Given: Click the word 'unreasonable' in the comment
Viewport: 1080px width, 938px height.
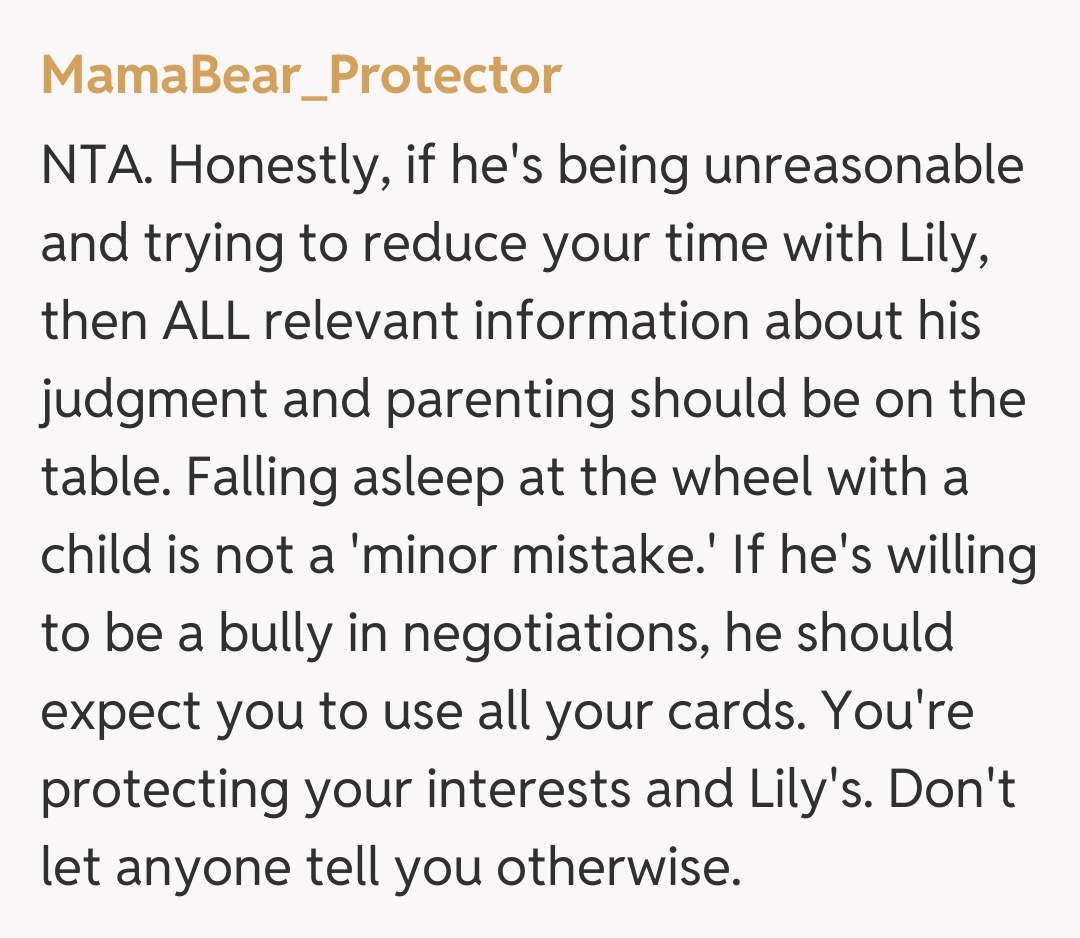Looking at the screenshot, I should [863, 166].
